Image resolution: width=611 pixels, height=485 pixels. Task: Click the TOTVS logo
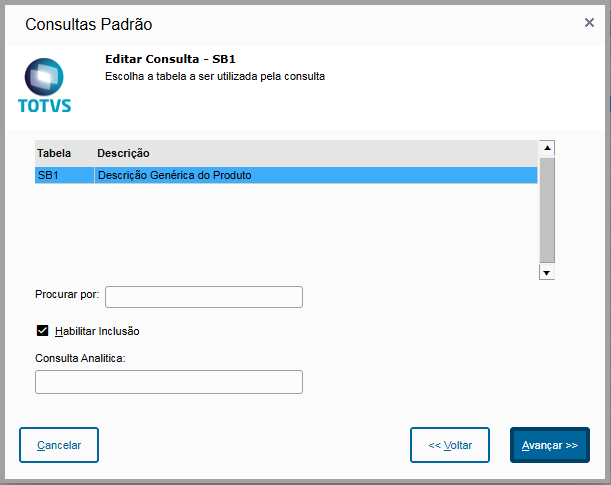[x=44, y=86]
